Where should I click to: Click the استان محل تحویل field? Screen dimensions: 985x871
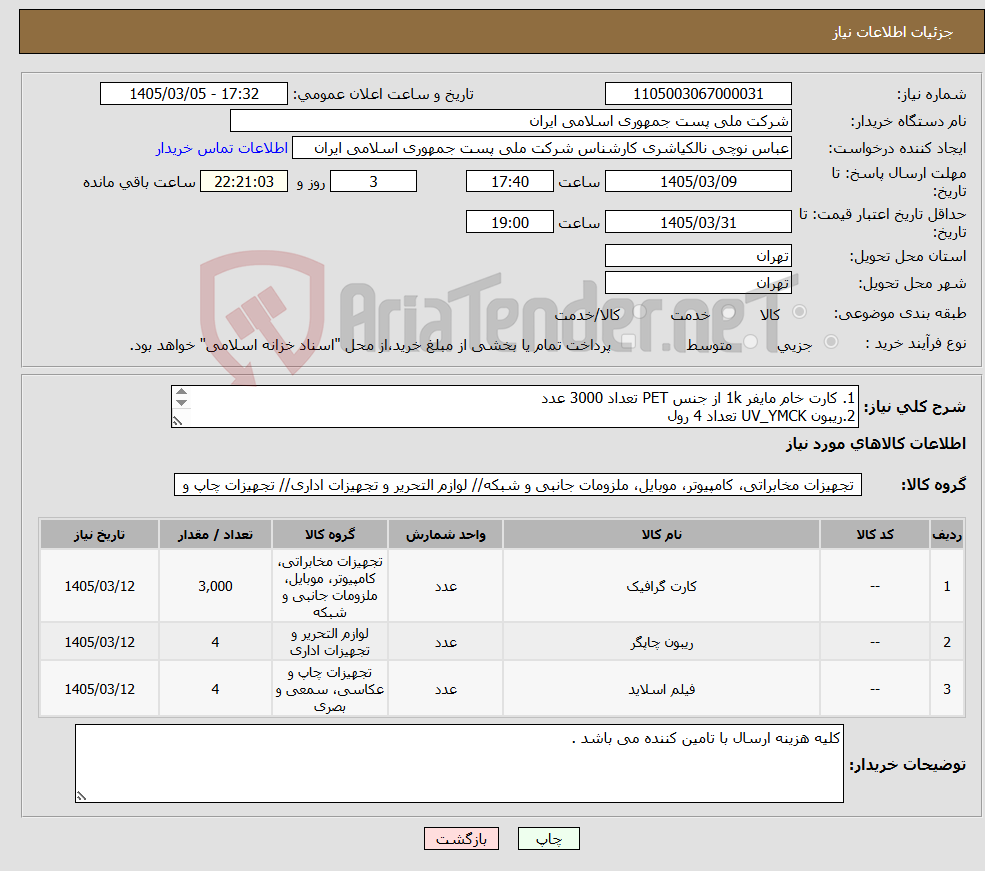coord(698,256)
